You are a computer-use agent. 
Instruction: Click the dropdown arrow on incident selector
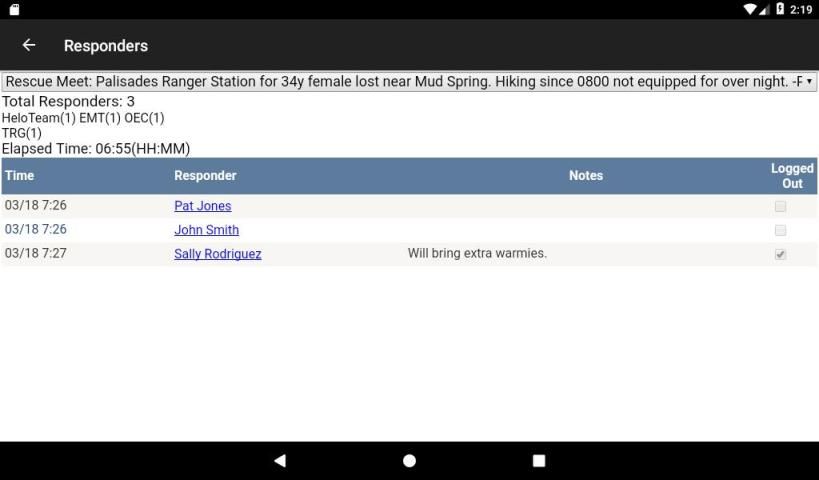[x=809, y=82]
